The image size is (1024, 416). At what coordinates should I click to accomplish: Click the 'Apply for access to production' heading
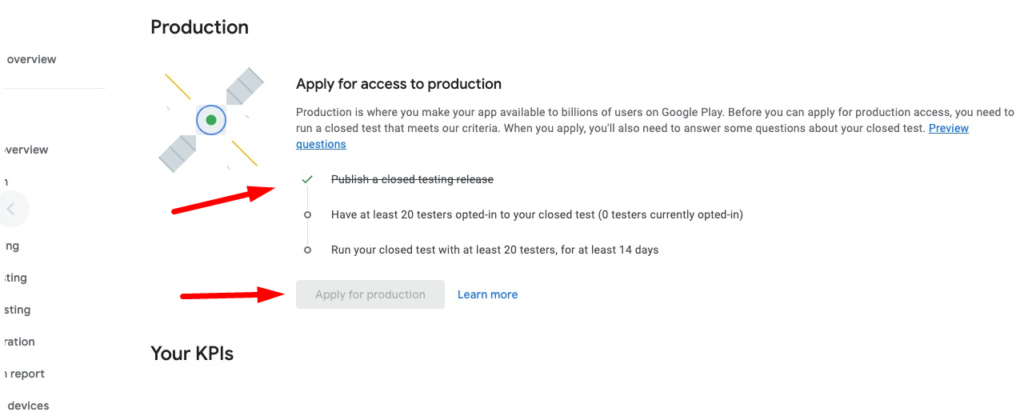point(398,84)
